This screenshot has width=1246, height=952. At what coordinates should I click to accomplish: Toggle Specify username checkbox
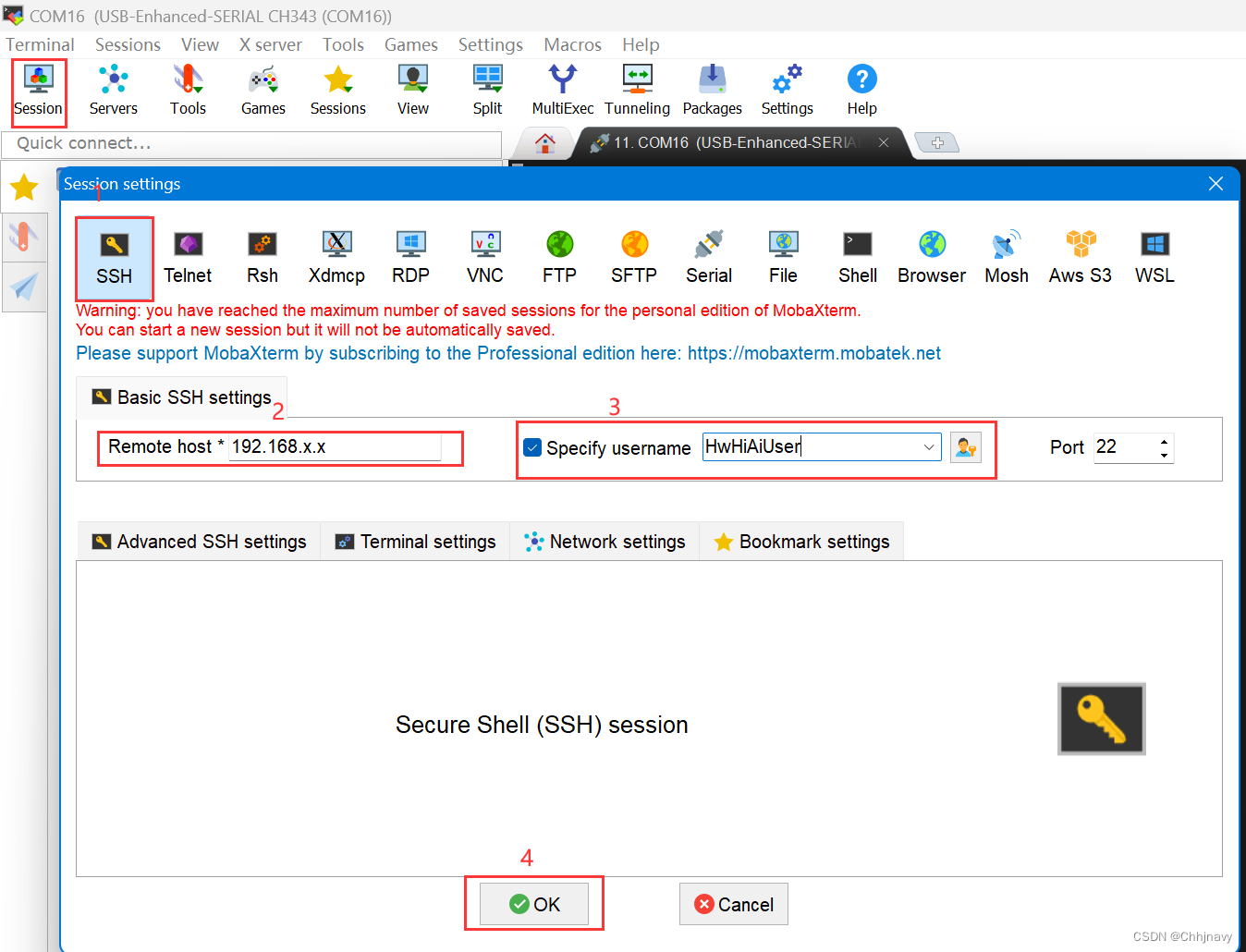532,447
